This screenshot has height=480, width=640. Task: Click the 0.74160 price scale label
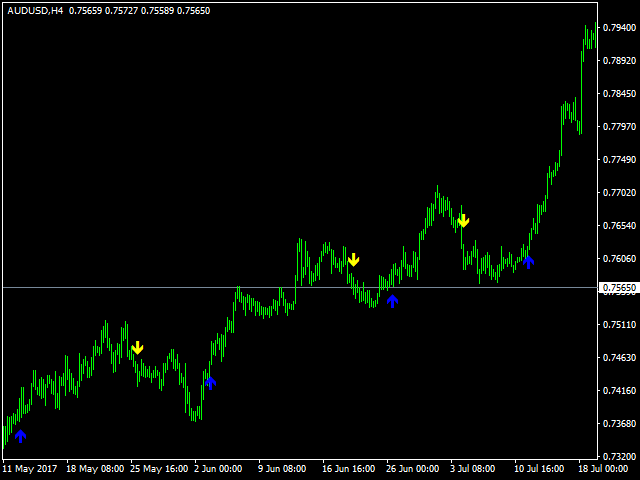pos(619,391)
